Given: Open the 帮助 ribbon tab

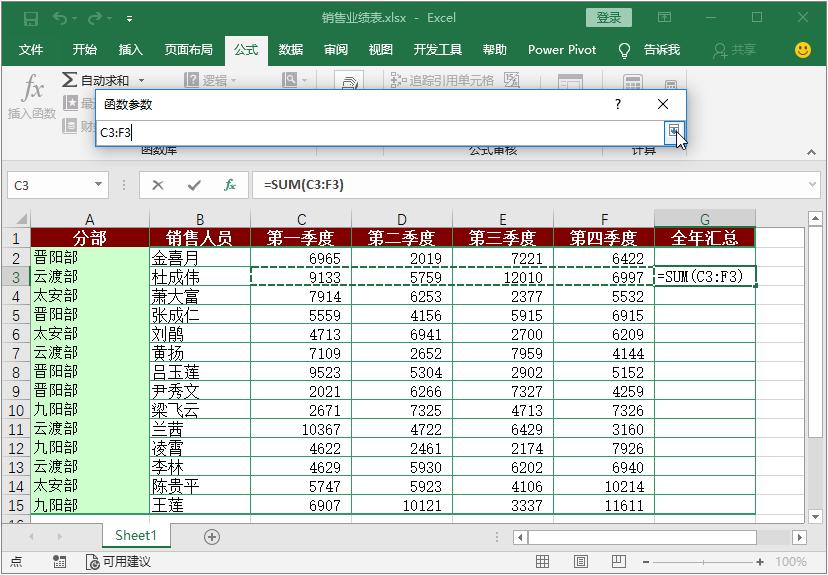Looking at the screenshot, I should [495, 50].
